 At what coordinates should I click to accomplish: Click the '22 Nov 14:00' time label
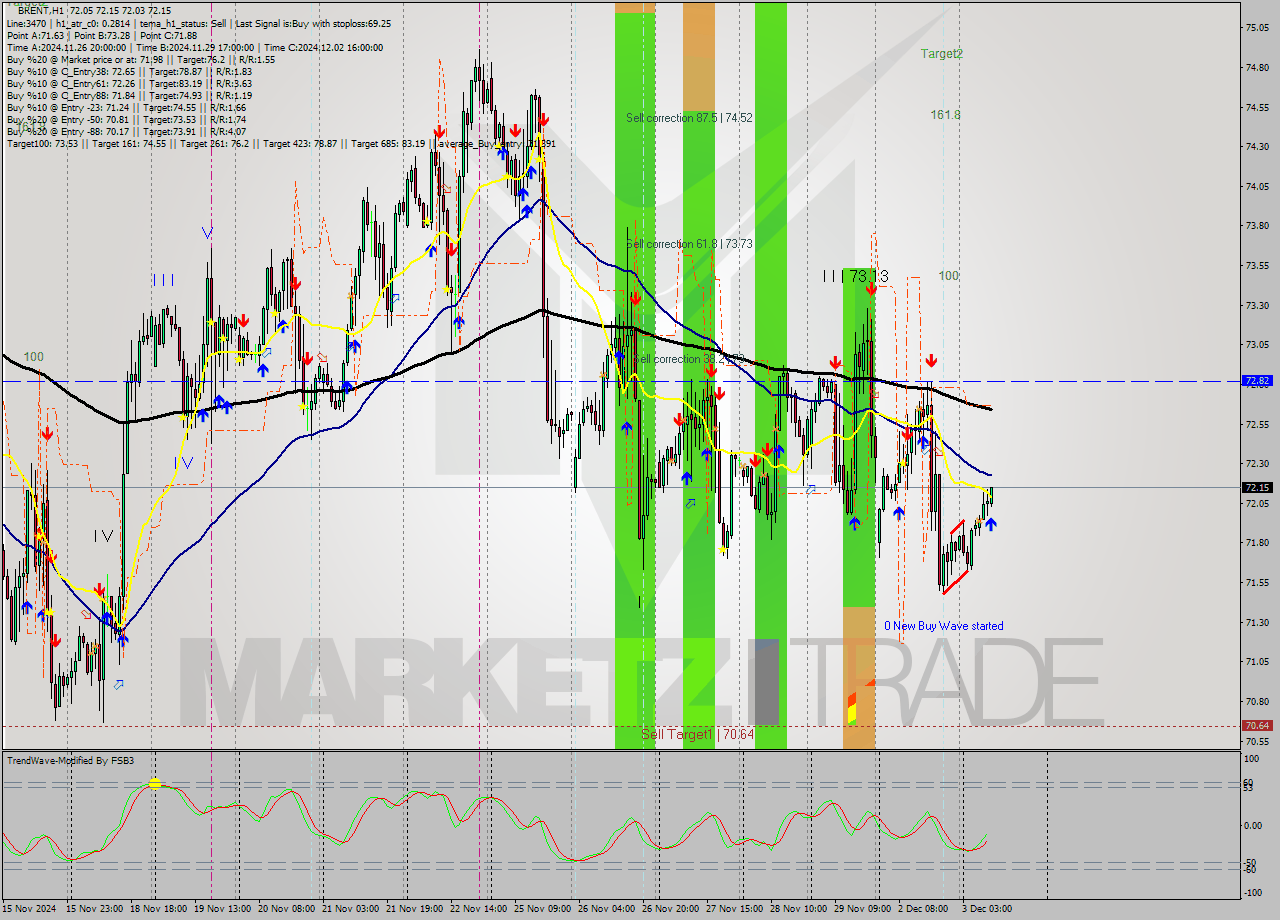(x=476, y=909)
